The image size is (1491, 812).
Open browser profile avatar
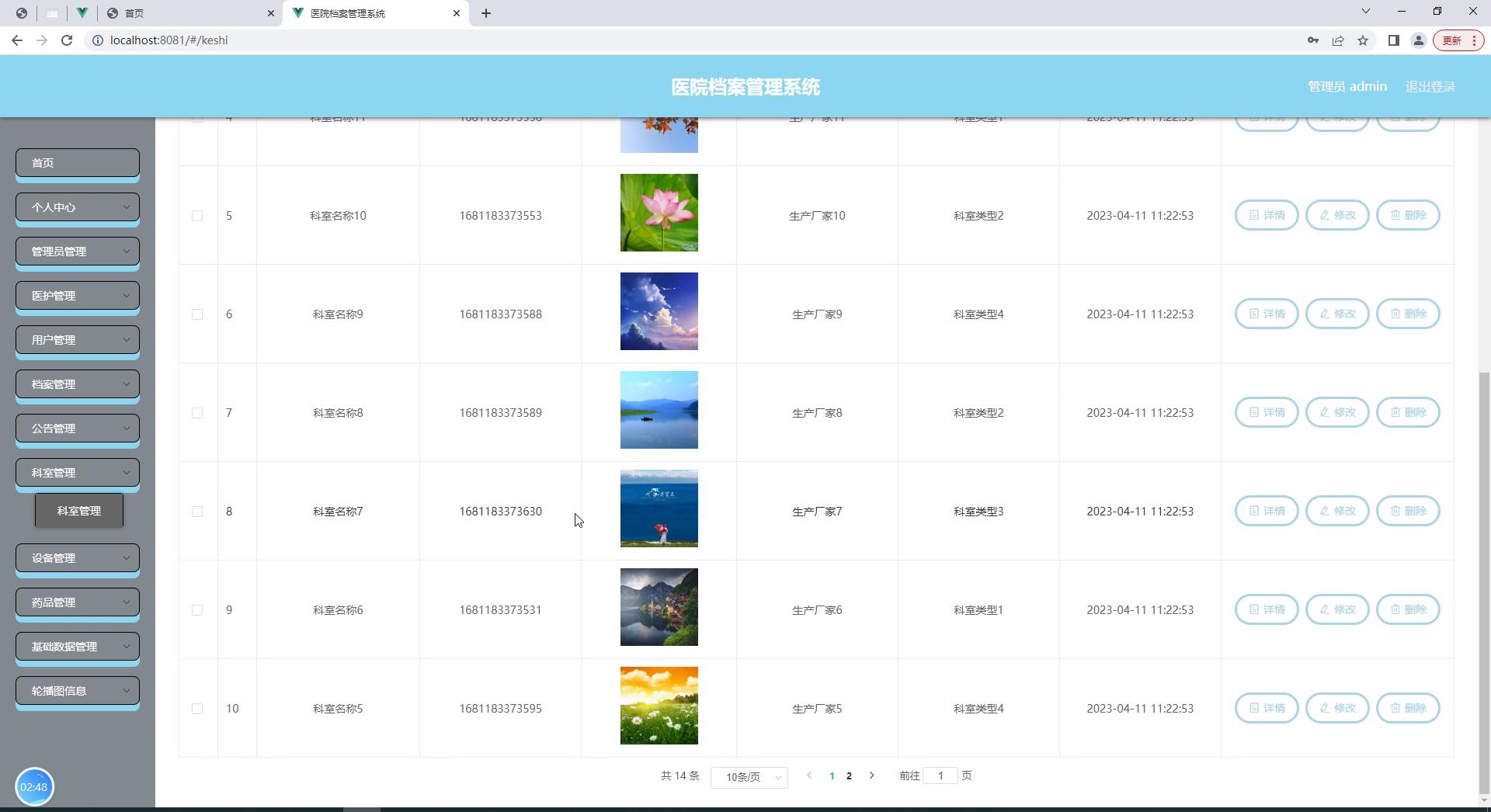(x=1418, y=40)
